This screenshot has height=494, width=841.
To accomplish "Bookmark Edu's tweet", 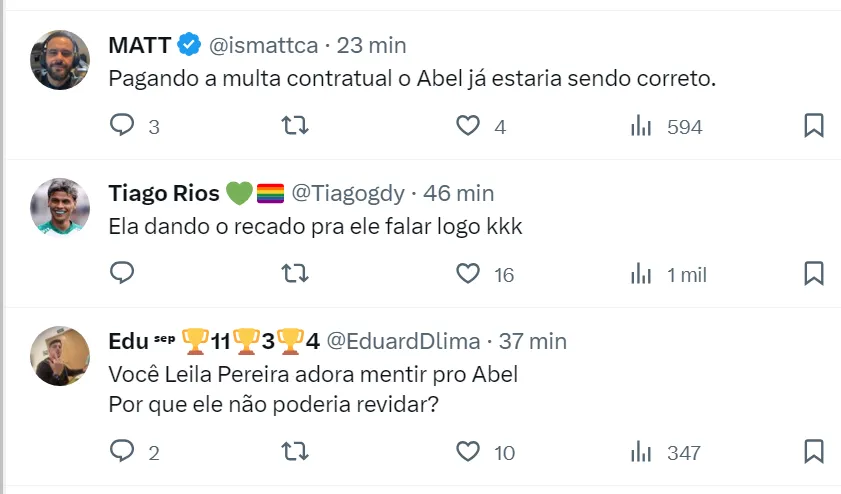I will pos(814,452).
